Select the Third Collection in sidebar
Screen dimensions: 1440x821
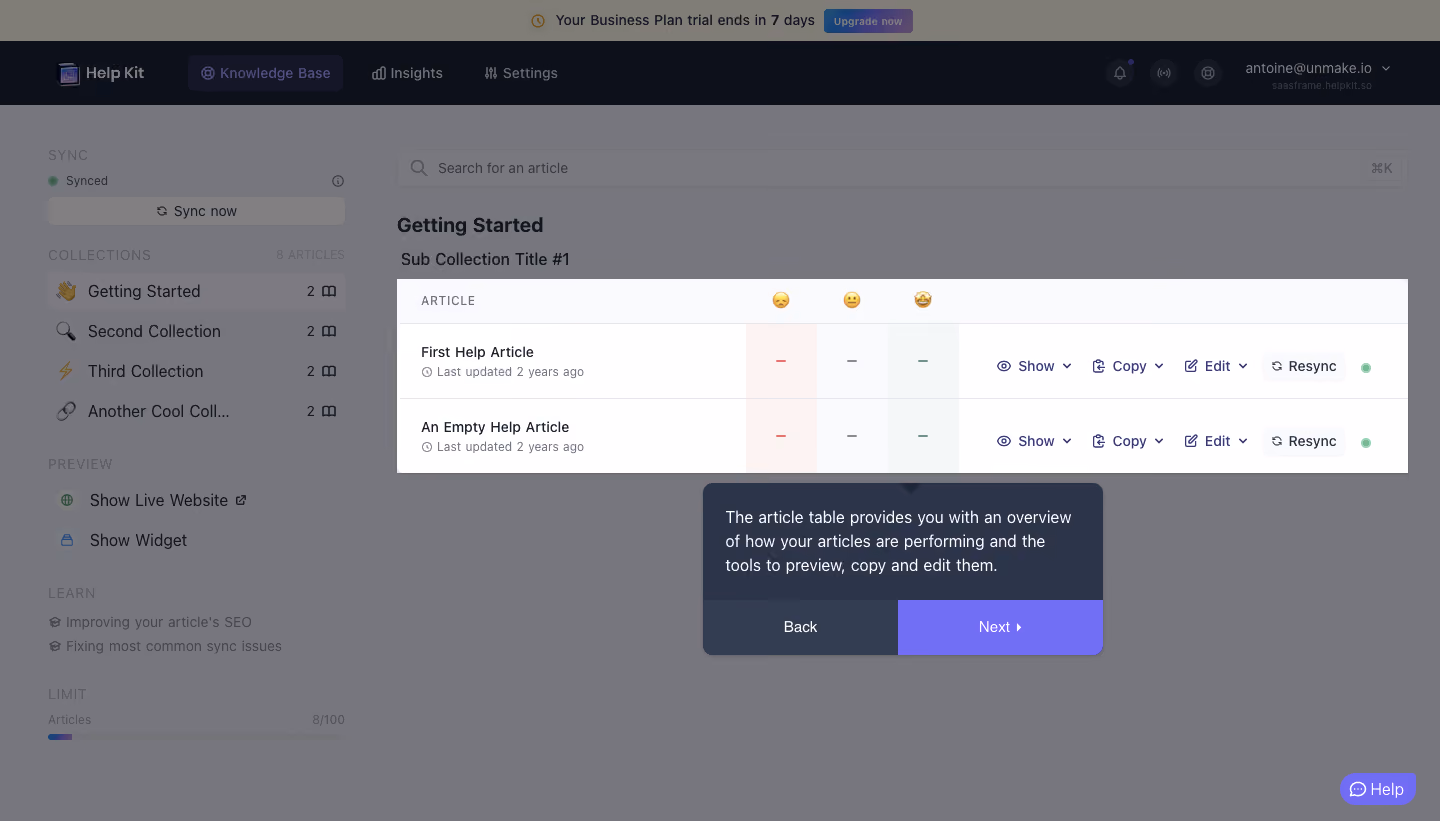click(196, 371)
